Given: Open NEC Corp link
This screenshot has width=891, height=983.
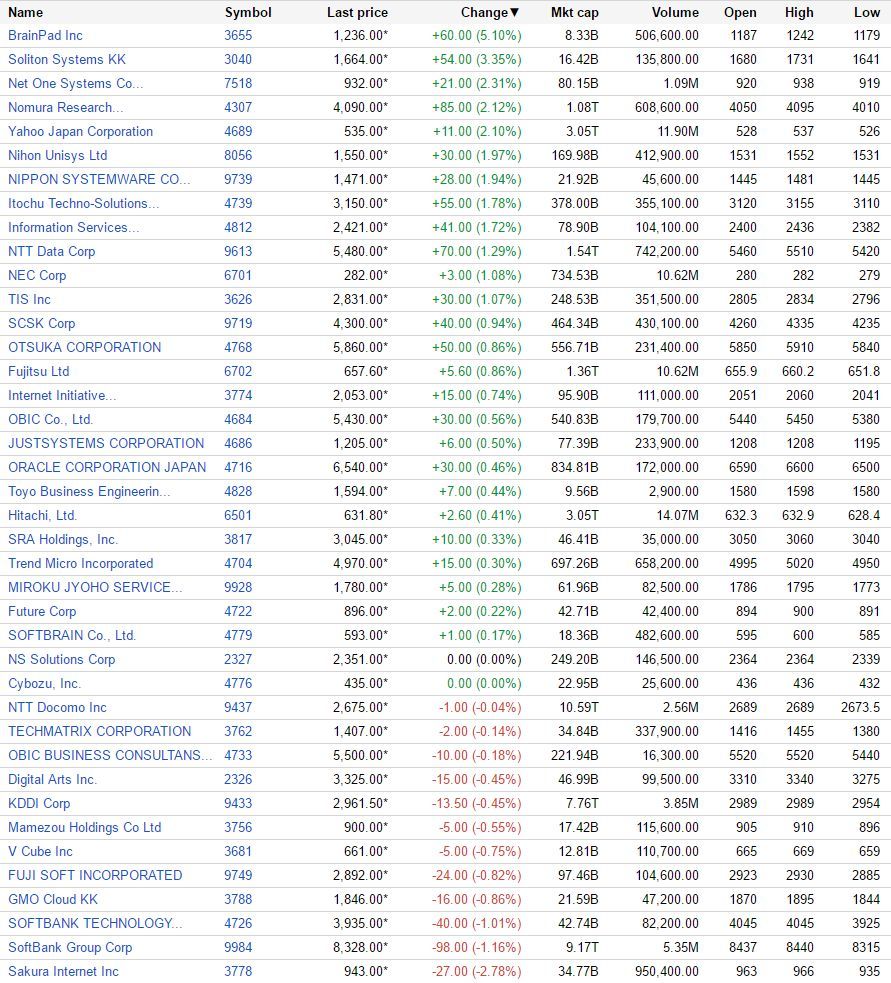Looking at the screenshot, I should 37,275.
